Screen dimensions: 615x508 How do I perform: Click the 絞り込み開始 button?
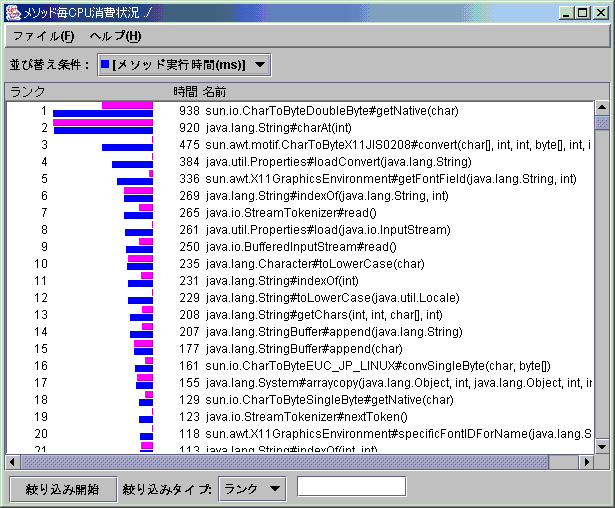click(63, 489)
